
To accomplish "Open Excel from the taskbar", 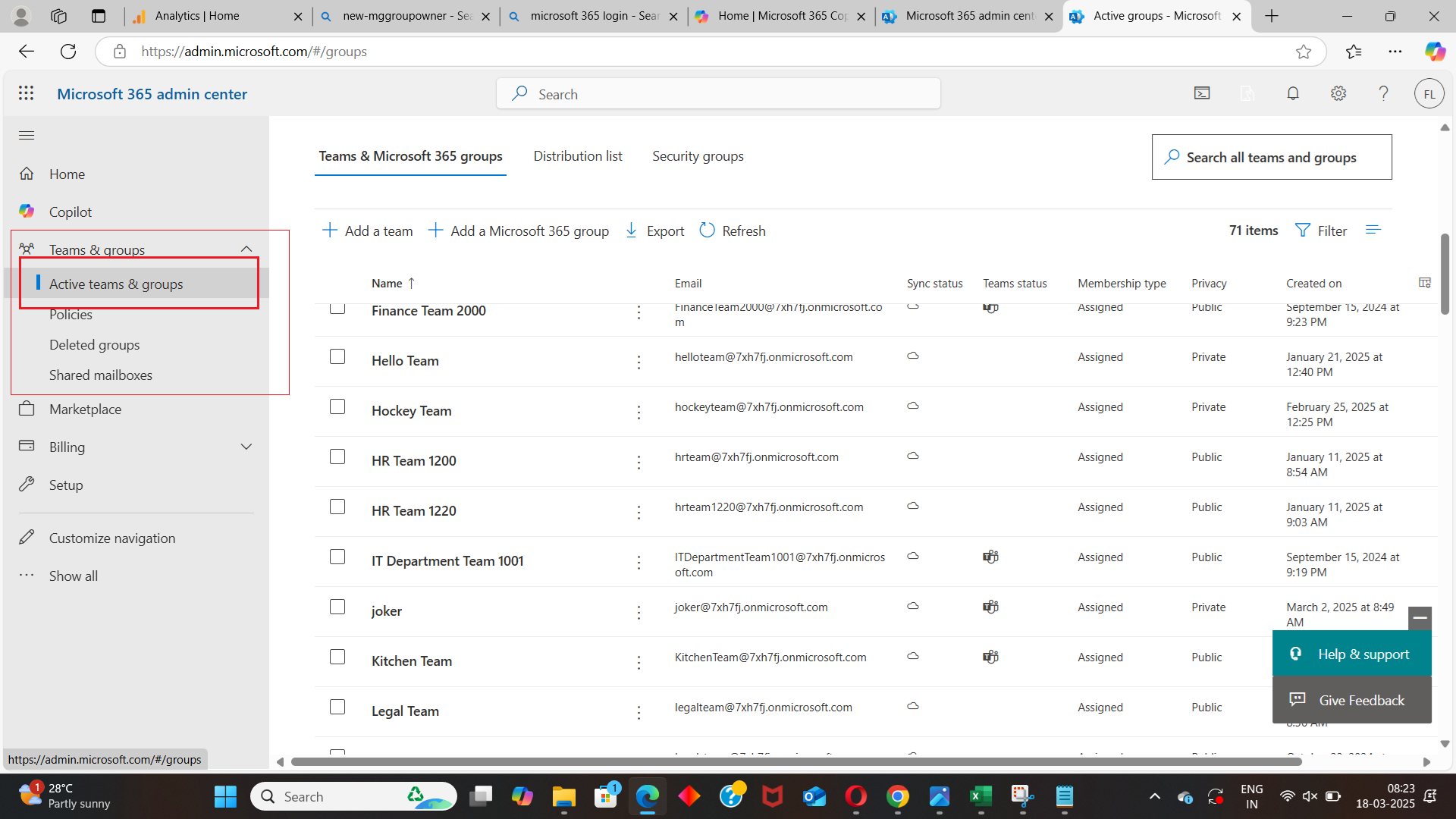I will pyautogui.click(x=981, y=796).
